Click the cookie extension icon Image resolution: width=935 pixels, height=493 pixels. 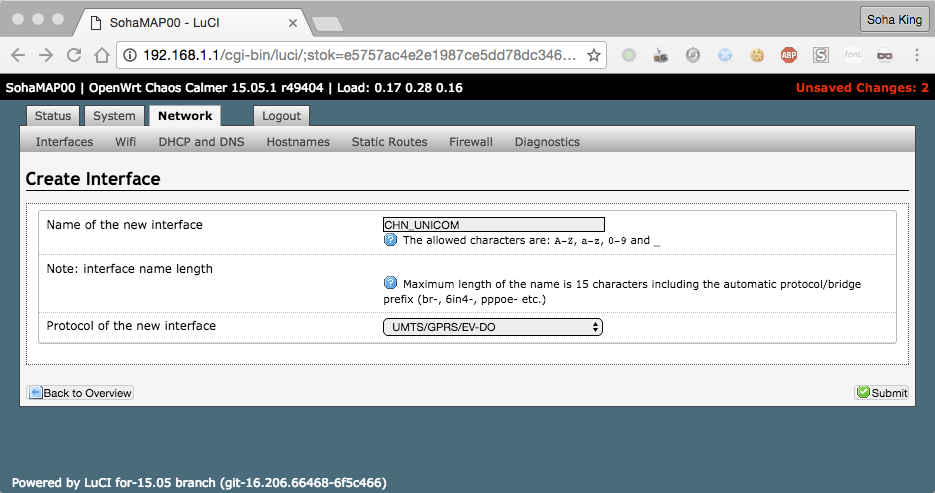click(x=757, y=55)
